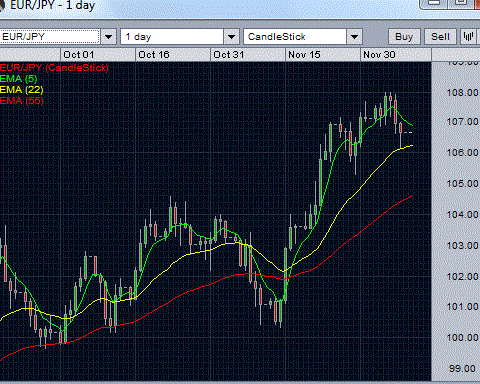Select the EMA (22) yellow legend label
The width and height of the screenshot is (480, 384).
click(22, 90)
